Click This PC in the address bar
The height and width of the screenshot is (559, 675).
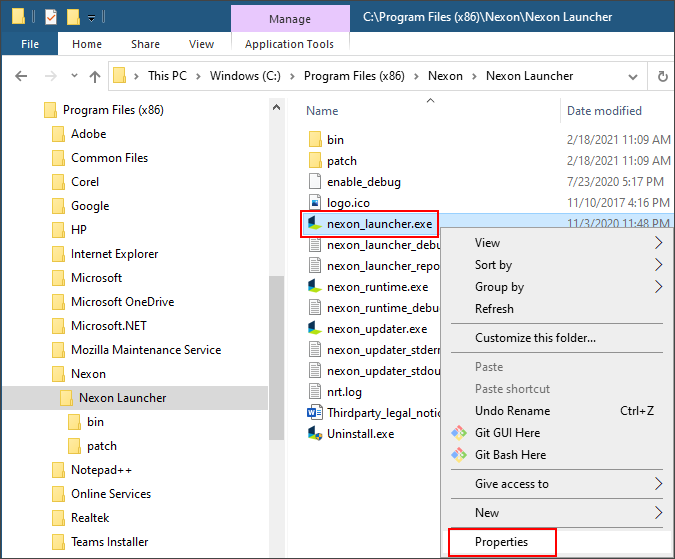pos(167,76)
